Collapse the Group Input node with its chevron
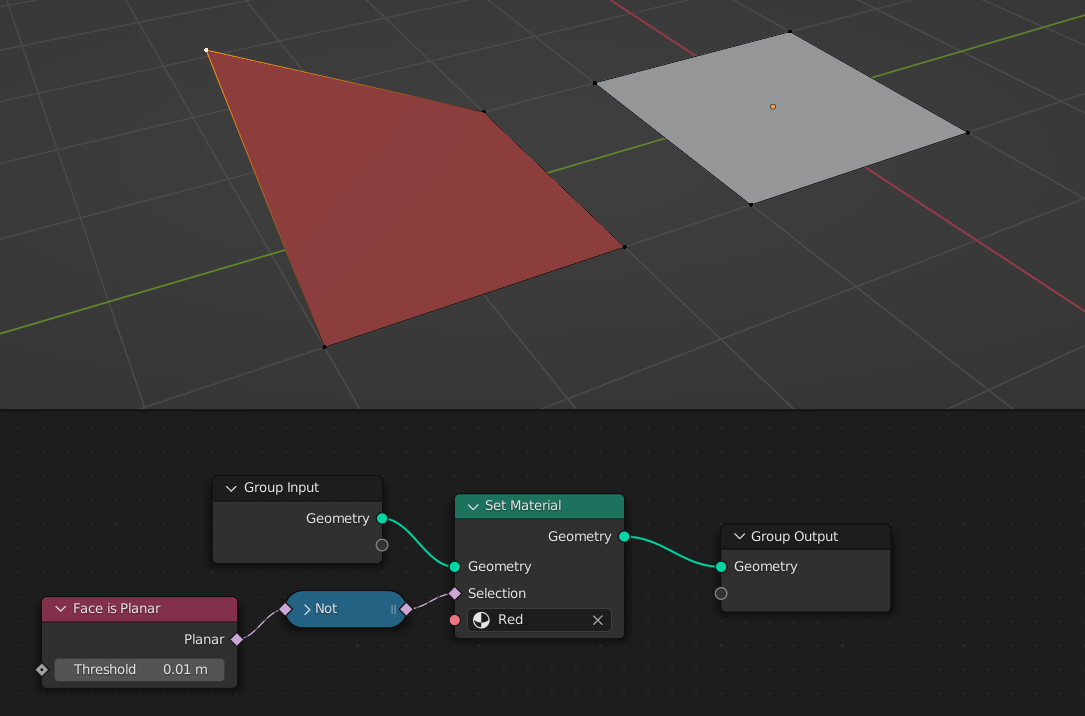 click(x=231, y=488)
